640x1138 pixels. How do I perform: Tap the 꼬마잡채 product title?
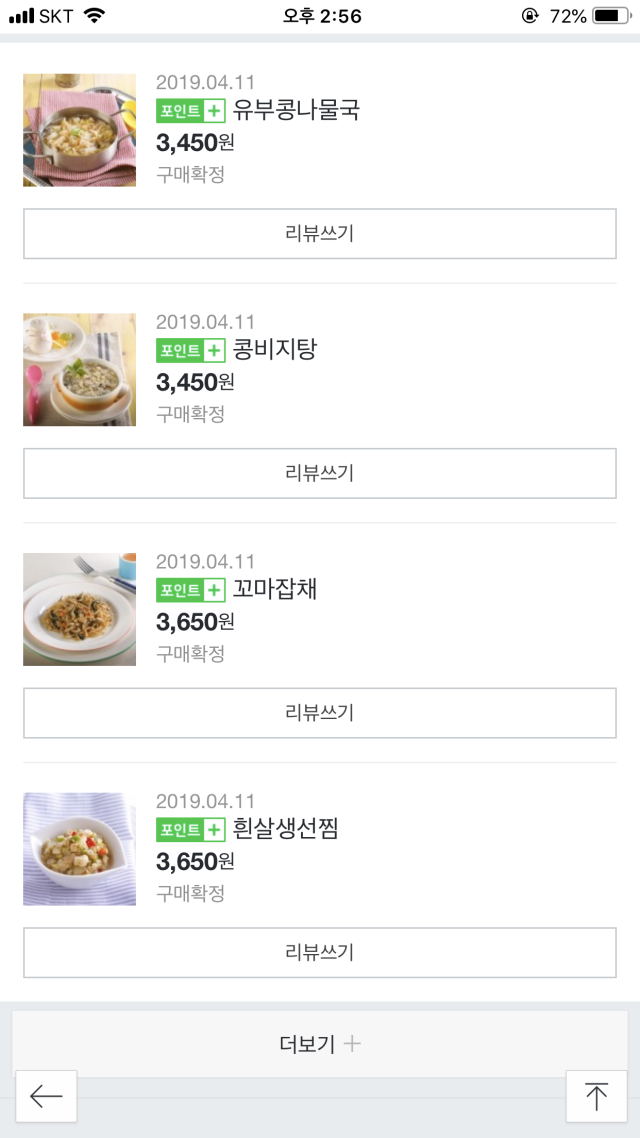coord(275,589)
